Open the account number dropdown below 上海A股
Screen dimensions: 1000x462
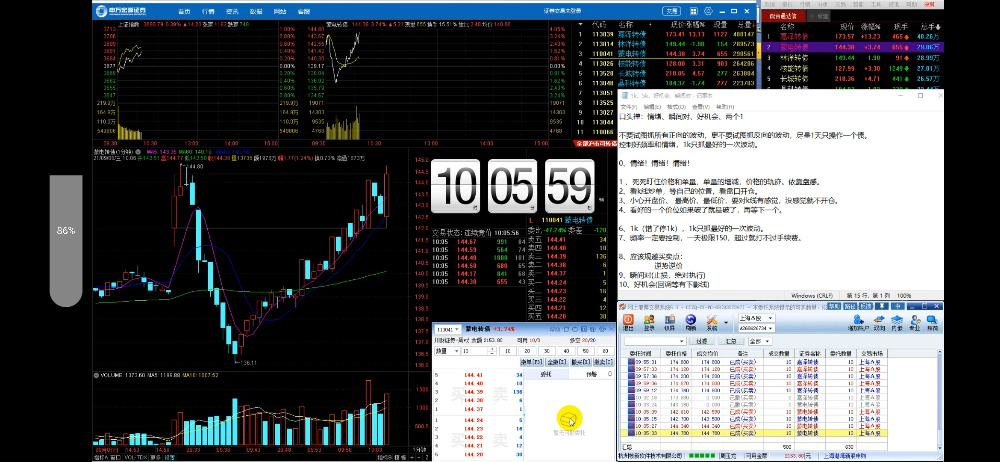click(756, 328)
